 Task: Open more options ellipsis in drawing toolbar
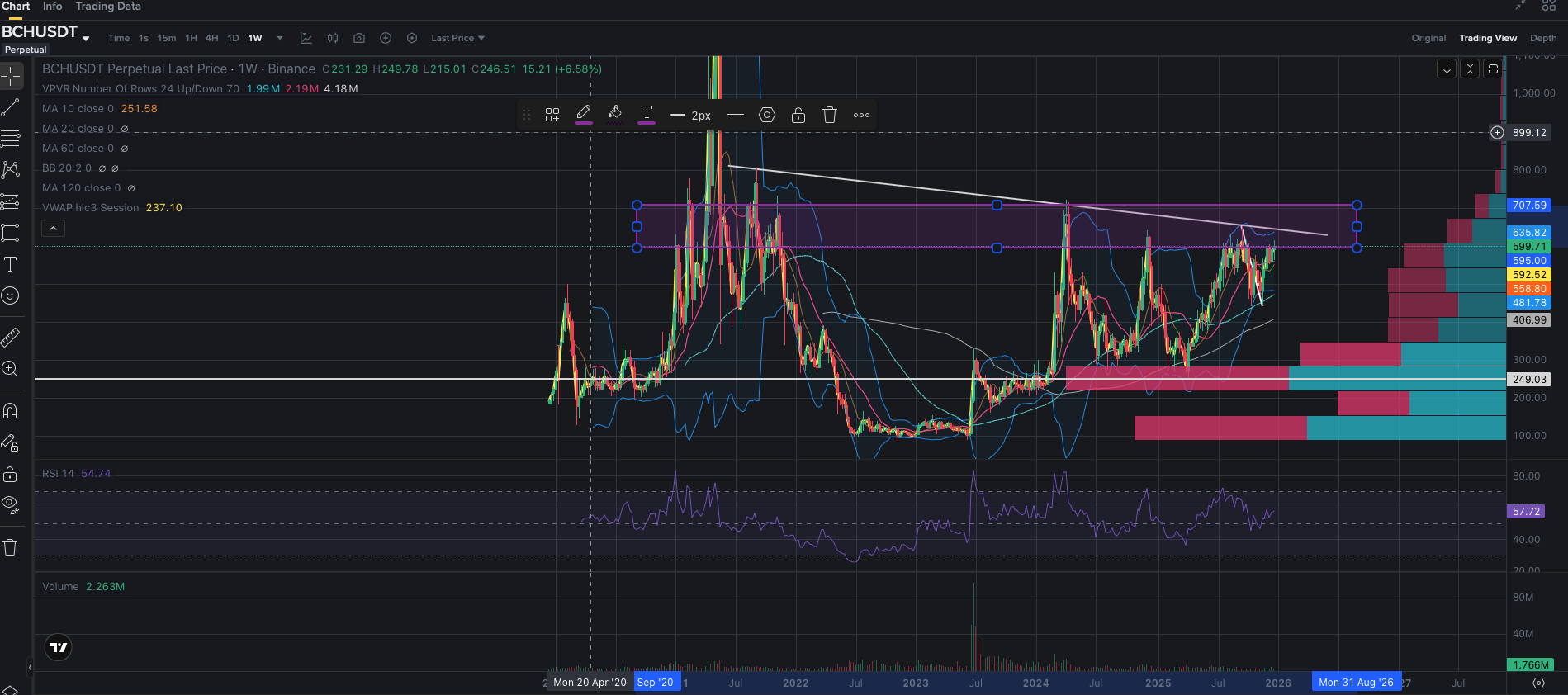point(861,115)
